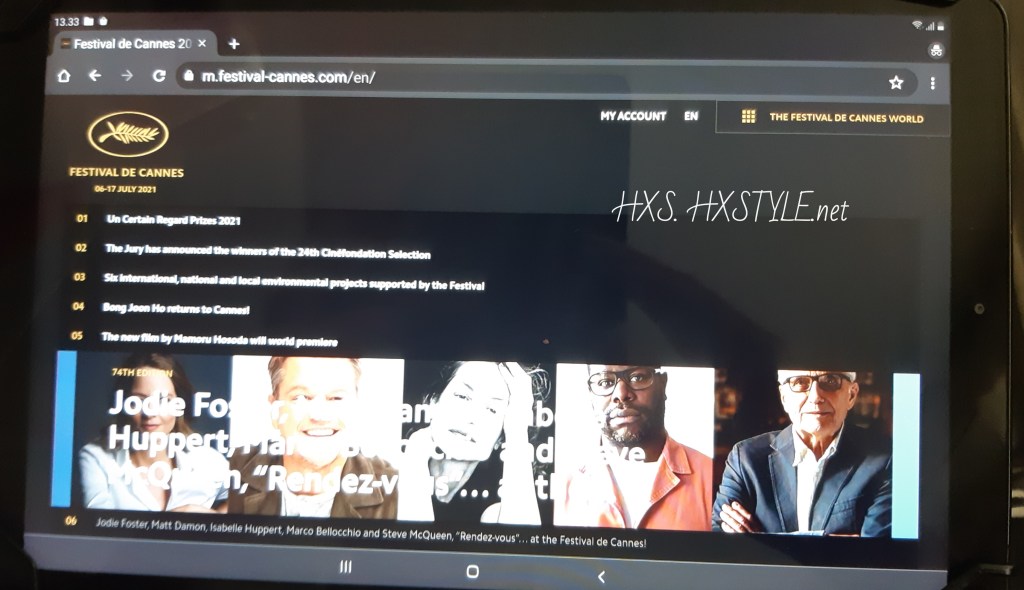The image size is (1024, 590).
Task: Click the browser forward arrow
Action: point(127,76)
